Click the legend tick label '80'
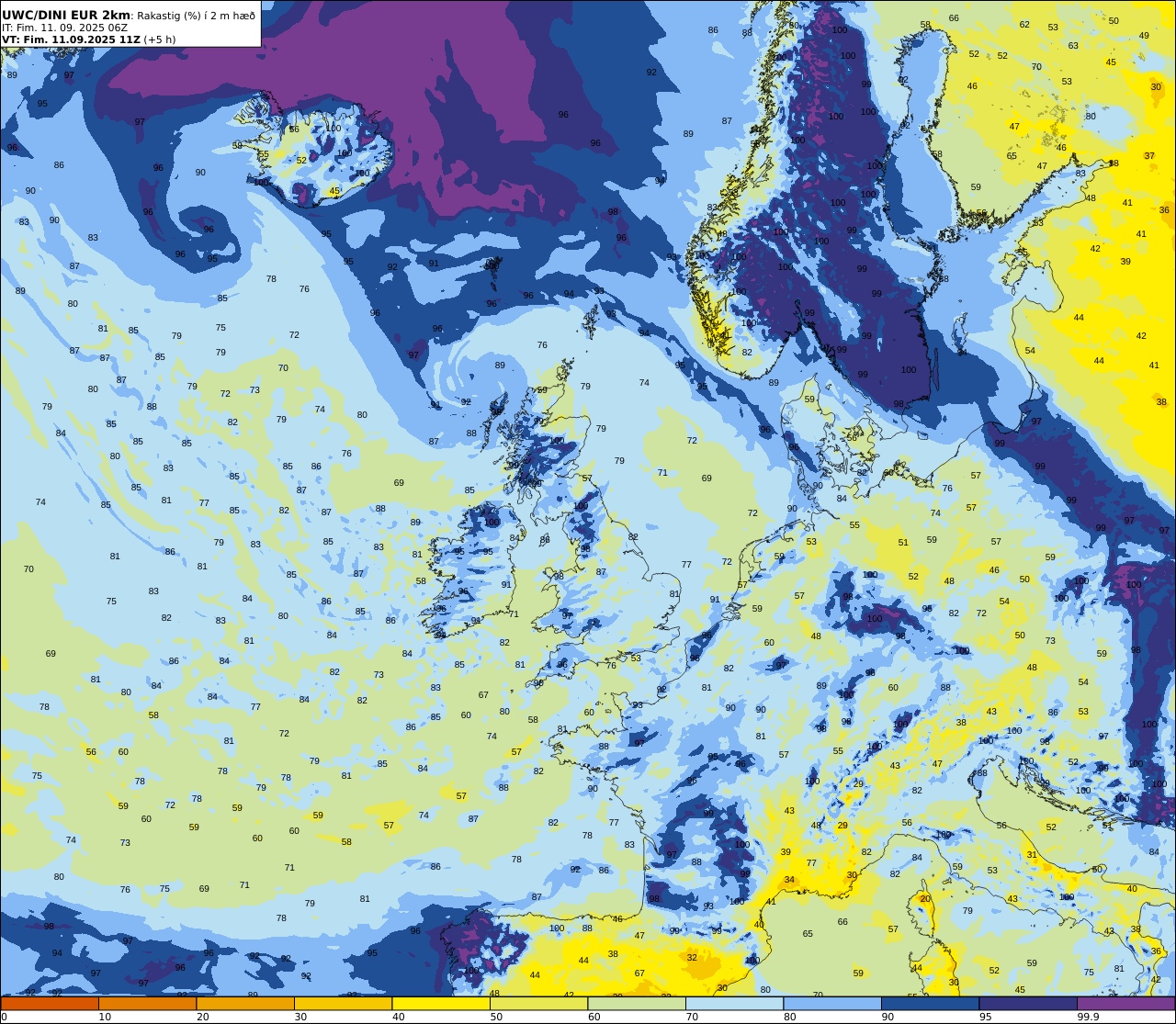The width and height of the screenshot is (1176, 1024). click(790, 1017)
